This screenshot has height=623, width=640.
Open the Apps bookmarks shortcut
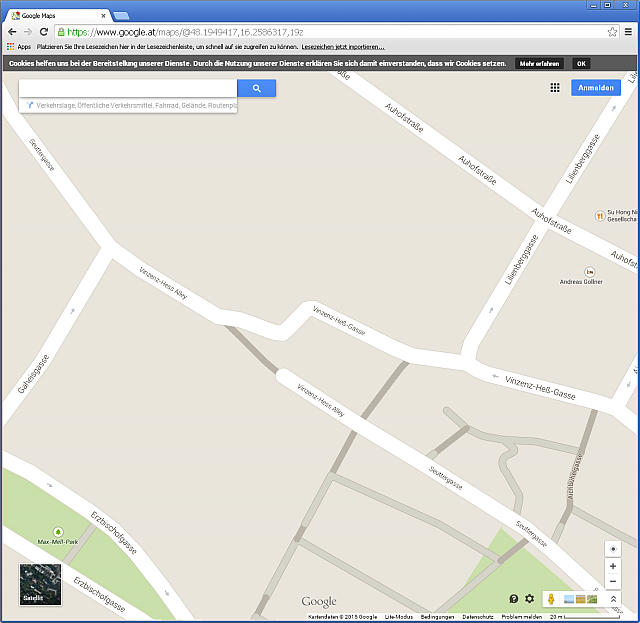point(18,47)
